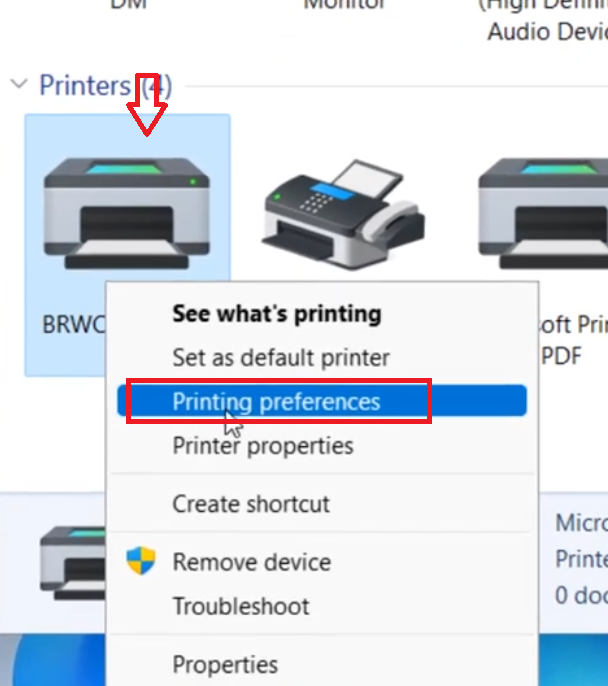
Task: Run Troubleshoot from the context menu
Action: 240,606
